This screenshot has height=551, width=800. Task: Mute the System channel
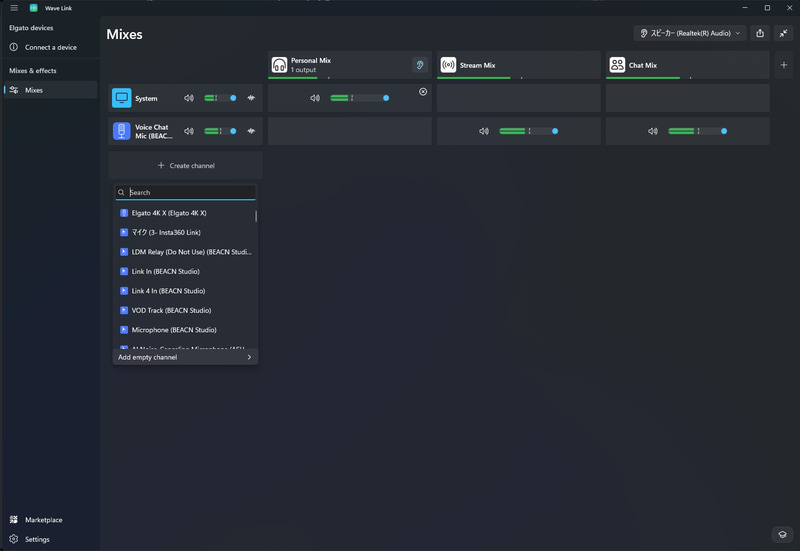point(189,98)
